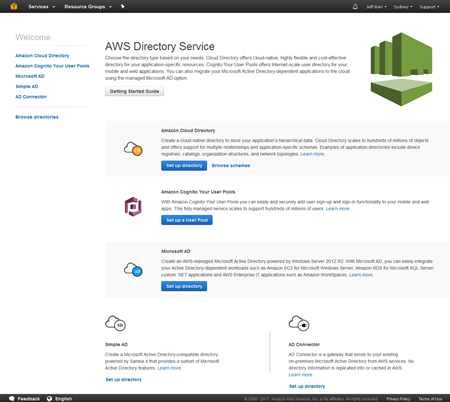
Task: Open Learn more under AD Connector
Action: click(x=300, y=375)
